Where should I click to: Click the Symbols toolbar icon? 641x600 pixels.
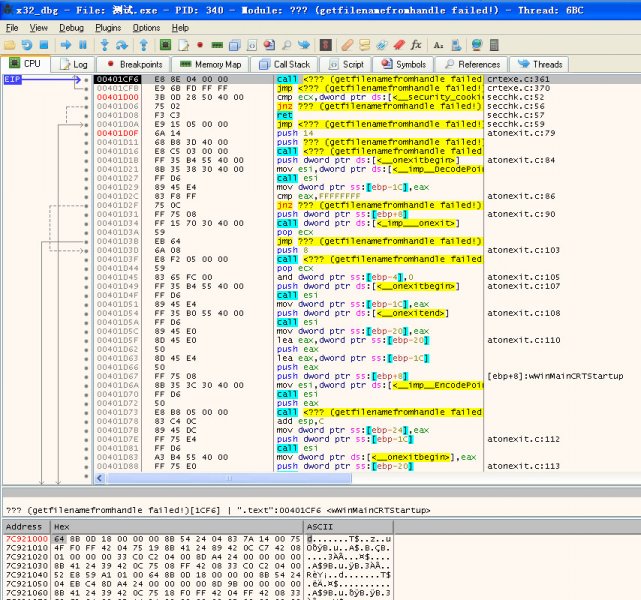(269, 45)
